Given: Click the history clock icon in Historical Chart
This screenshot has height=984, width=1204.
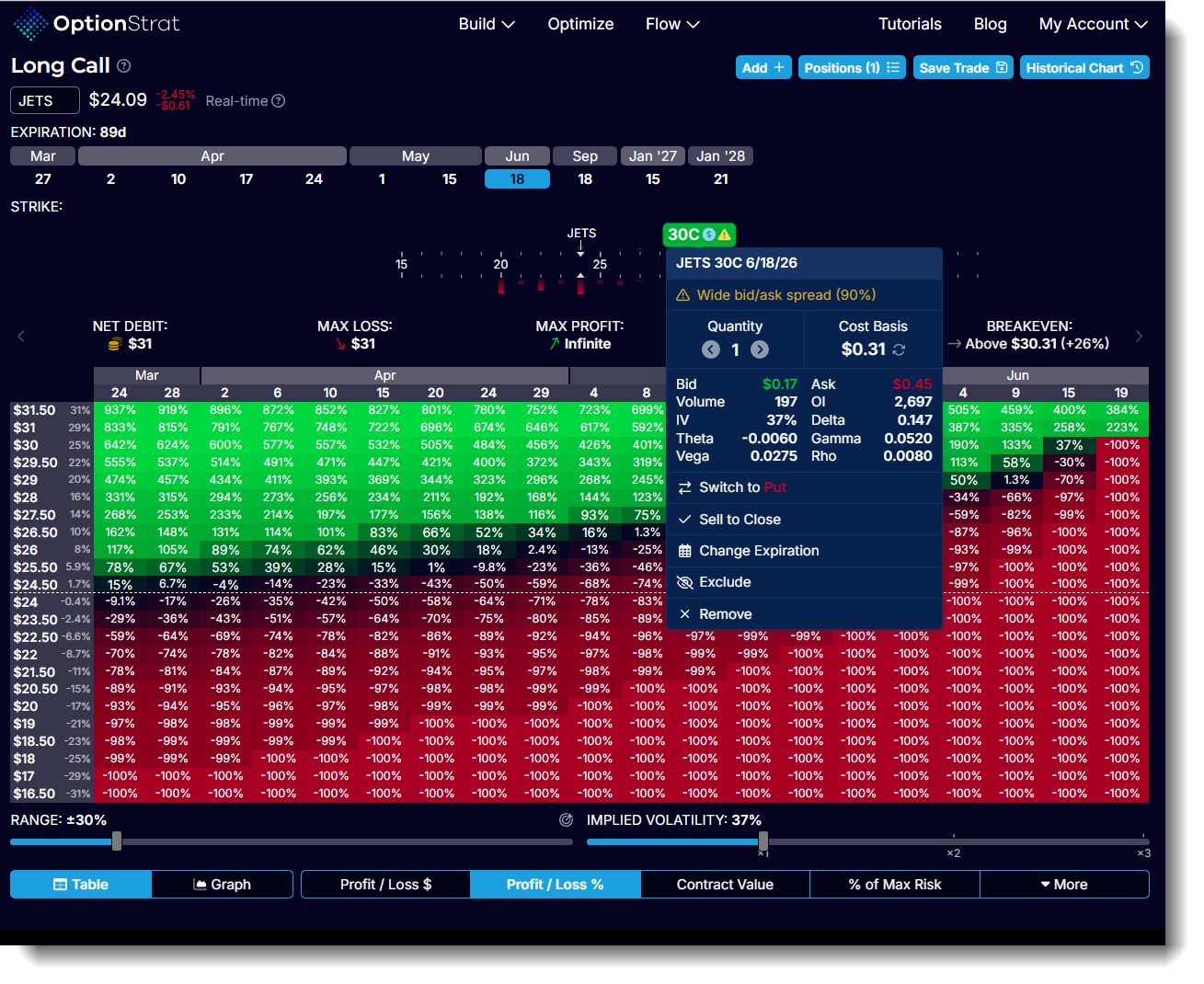Looking at the screenshot, I should 1137,67.
